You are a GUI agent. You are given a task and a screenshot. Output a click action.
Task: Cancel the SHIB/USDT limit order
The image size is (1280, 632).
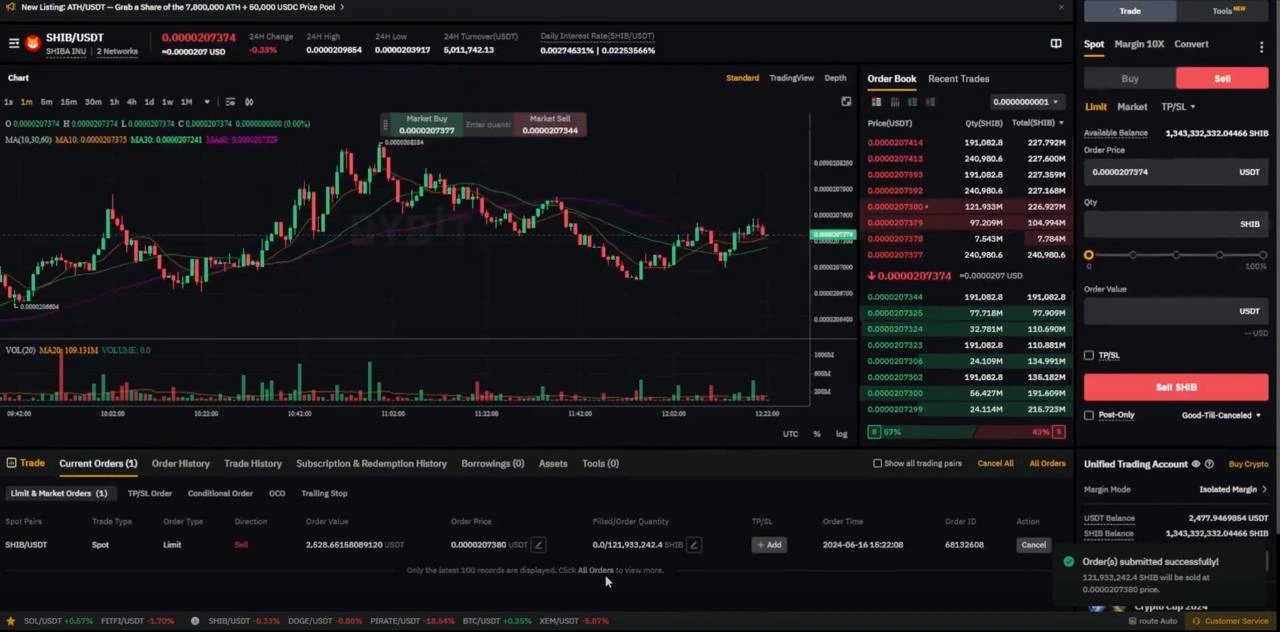(1033, 545)
